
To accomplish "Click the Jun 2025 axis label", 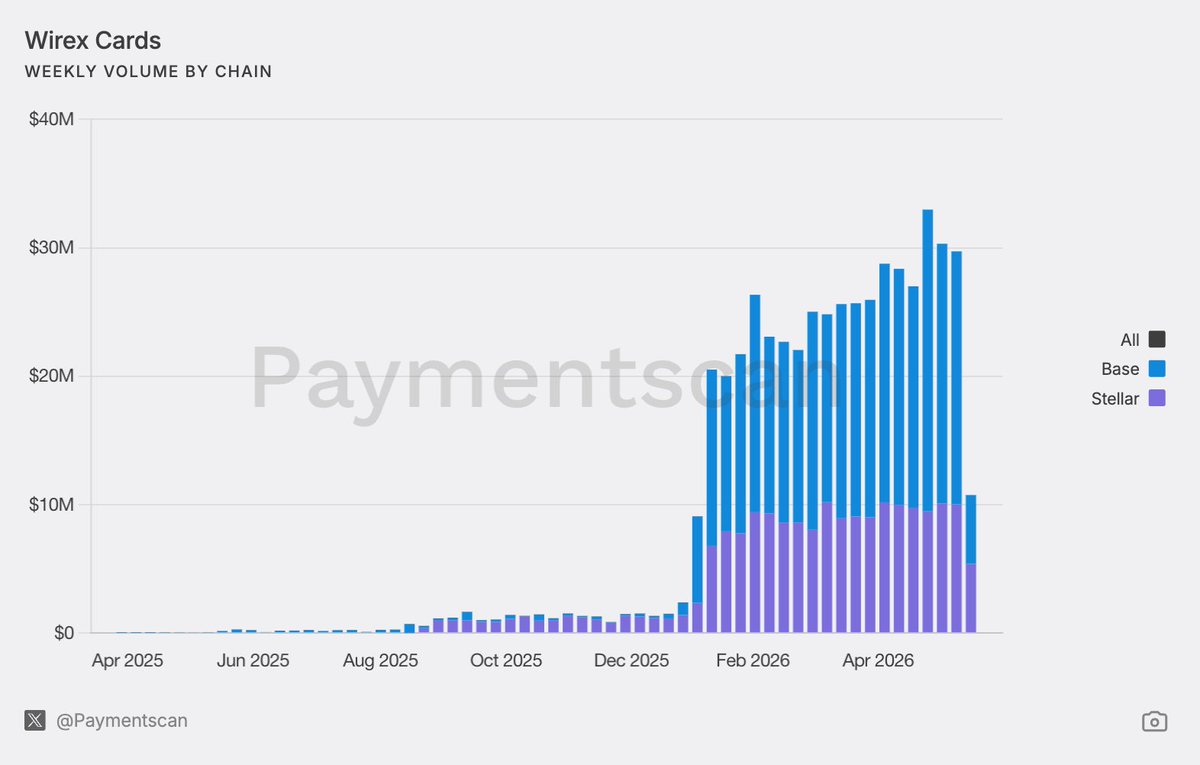I will pos(253,660).
